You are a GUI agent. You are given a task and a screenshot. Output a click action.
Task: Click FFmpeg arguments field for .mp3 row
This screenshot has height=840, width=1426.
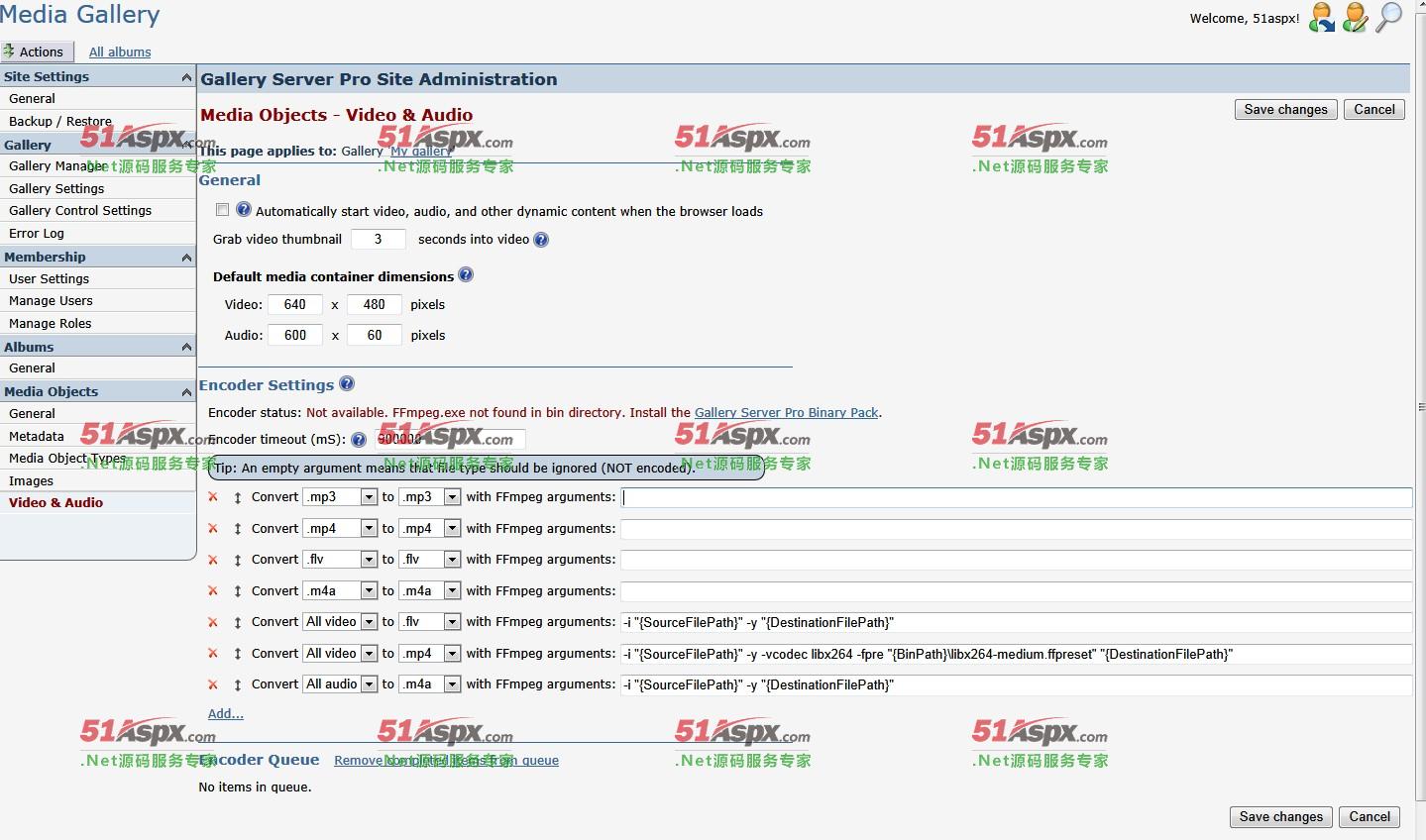click(x=1017, y=497)
